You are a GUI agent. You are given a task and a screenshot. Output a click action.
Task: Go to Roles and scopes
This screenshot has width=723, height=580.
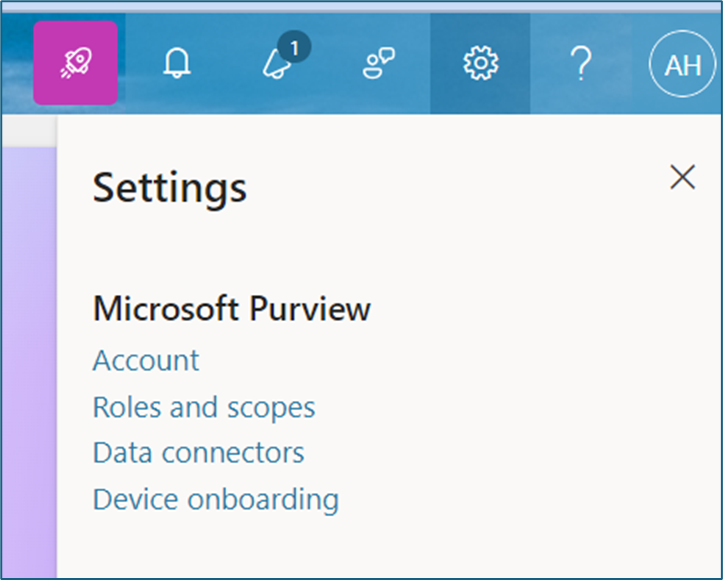coord(204,407)
